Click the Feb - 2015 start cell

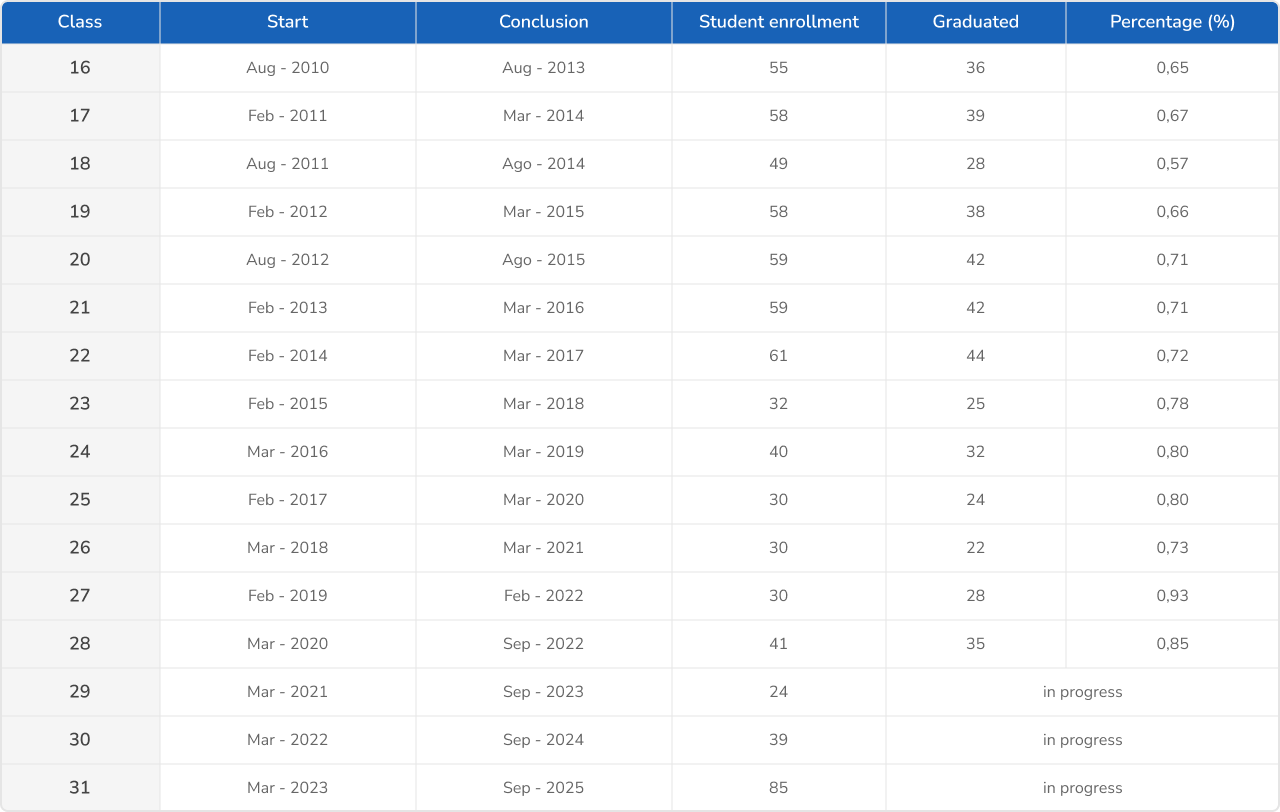288,404
